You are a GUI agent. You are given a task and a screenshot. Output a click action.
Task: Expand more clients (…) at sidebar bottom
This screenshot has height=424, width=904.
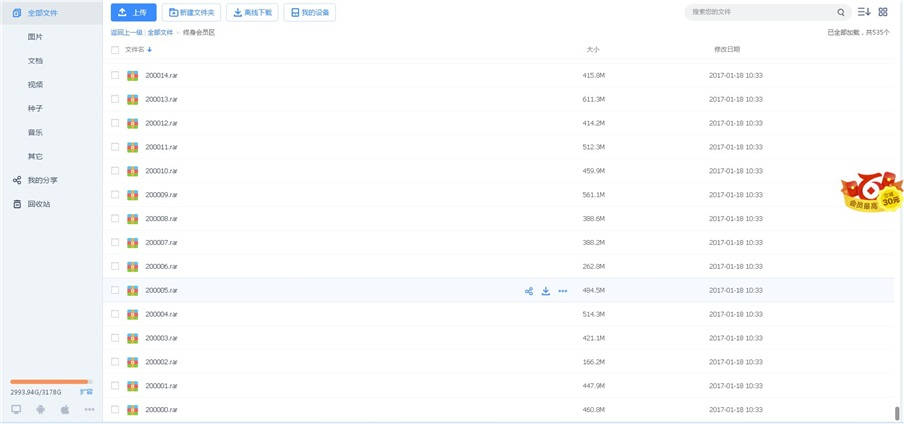[89, 409]
